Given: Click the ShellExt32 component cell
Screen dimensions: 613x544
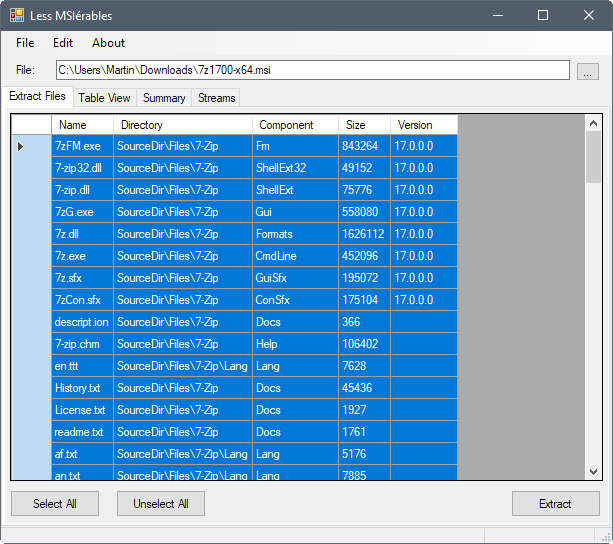Looking at the screenshot, I should (x=296, y=168).
